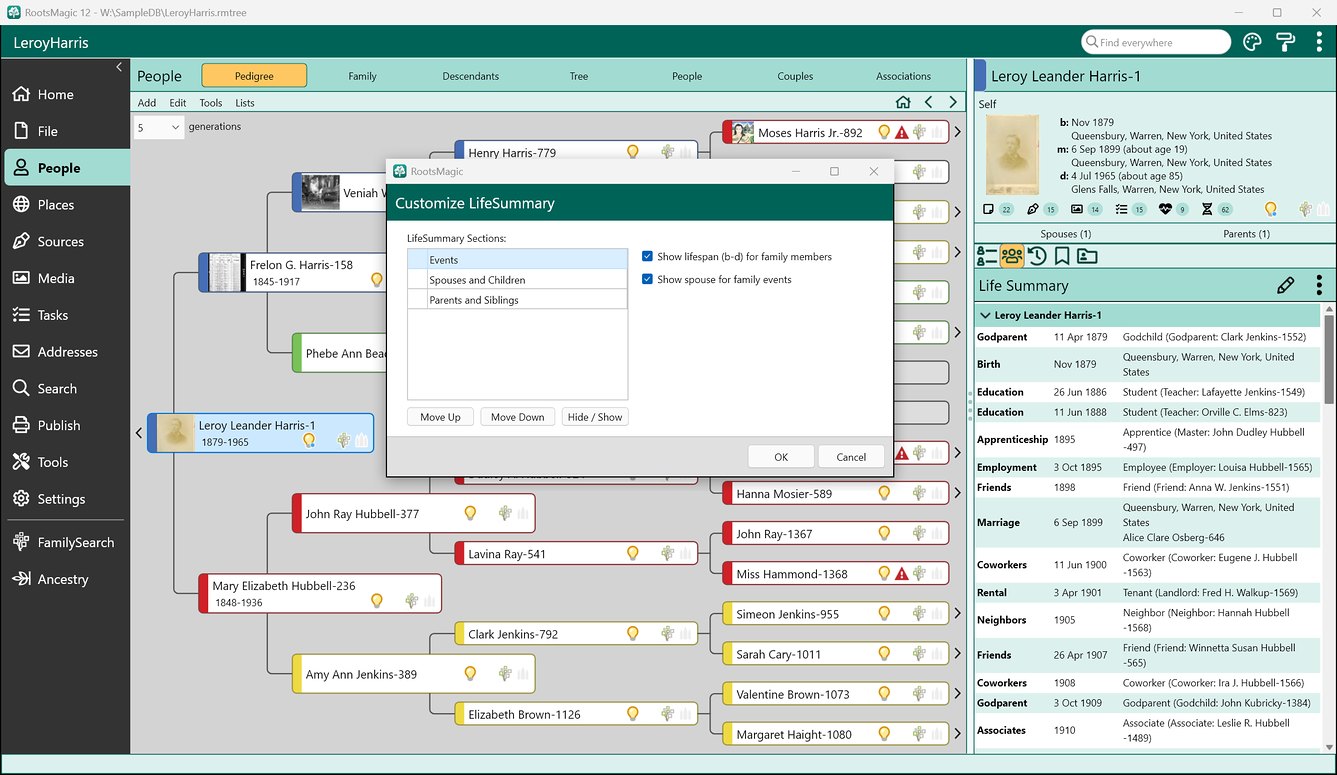Uncheck Show lifespan for family members

click(648, 257)
